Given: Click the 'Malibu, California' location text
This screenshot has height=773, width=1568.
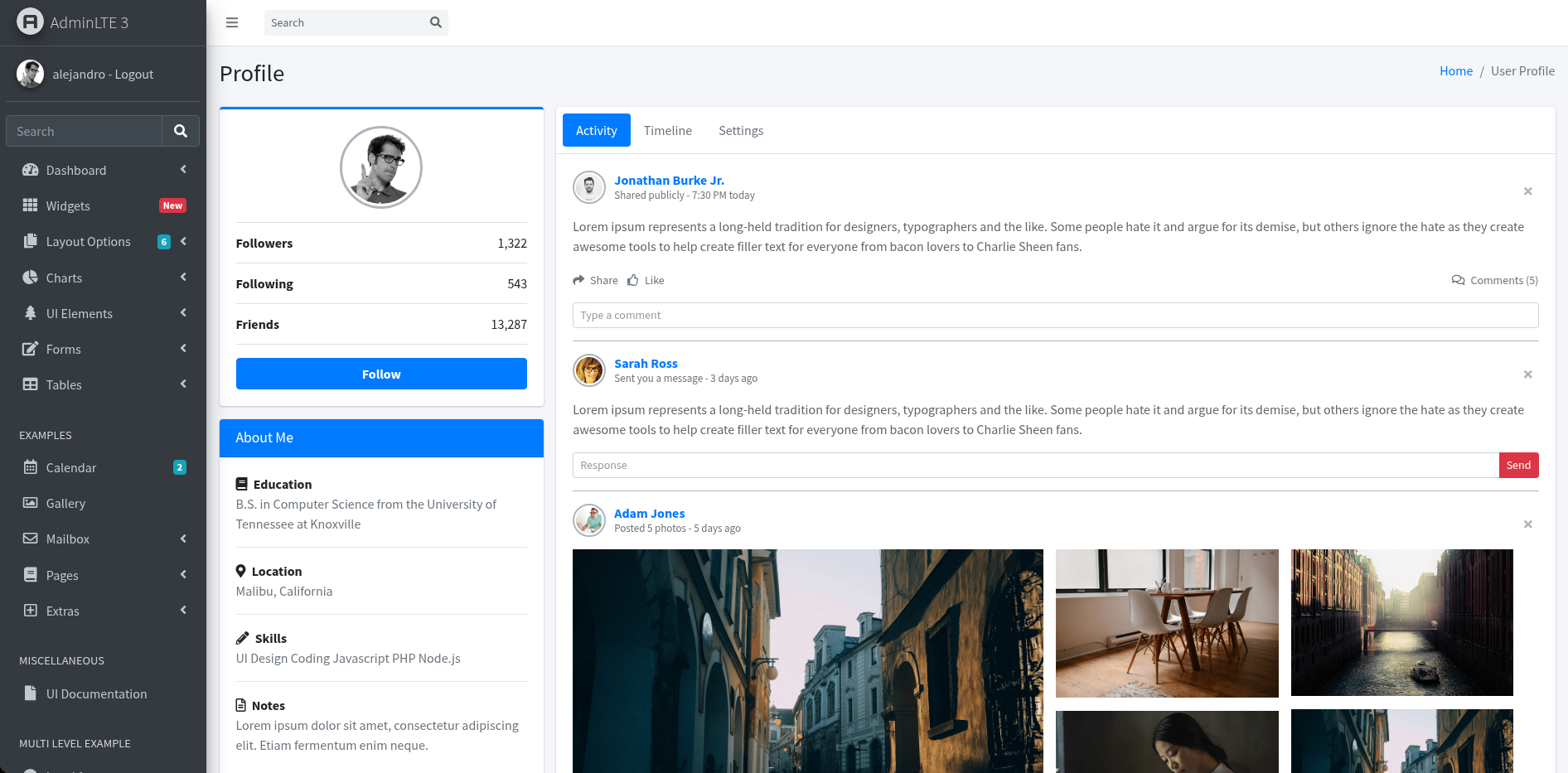Looking at the screenshot, I should pyautogui.click(x=284, y=591).
